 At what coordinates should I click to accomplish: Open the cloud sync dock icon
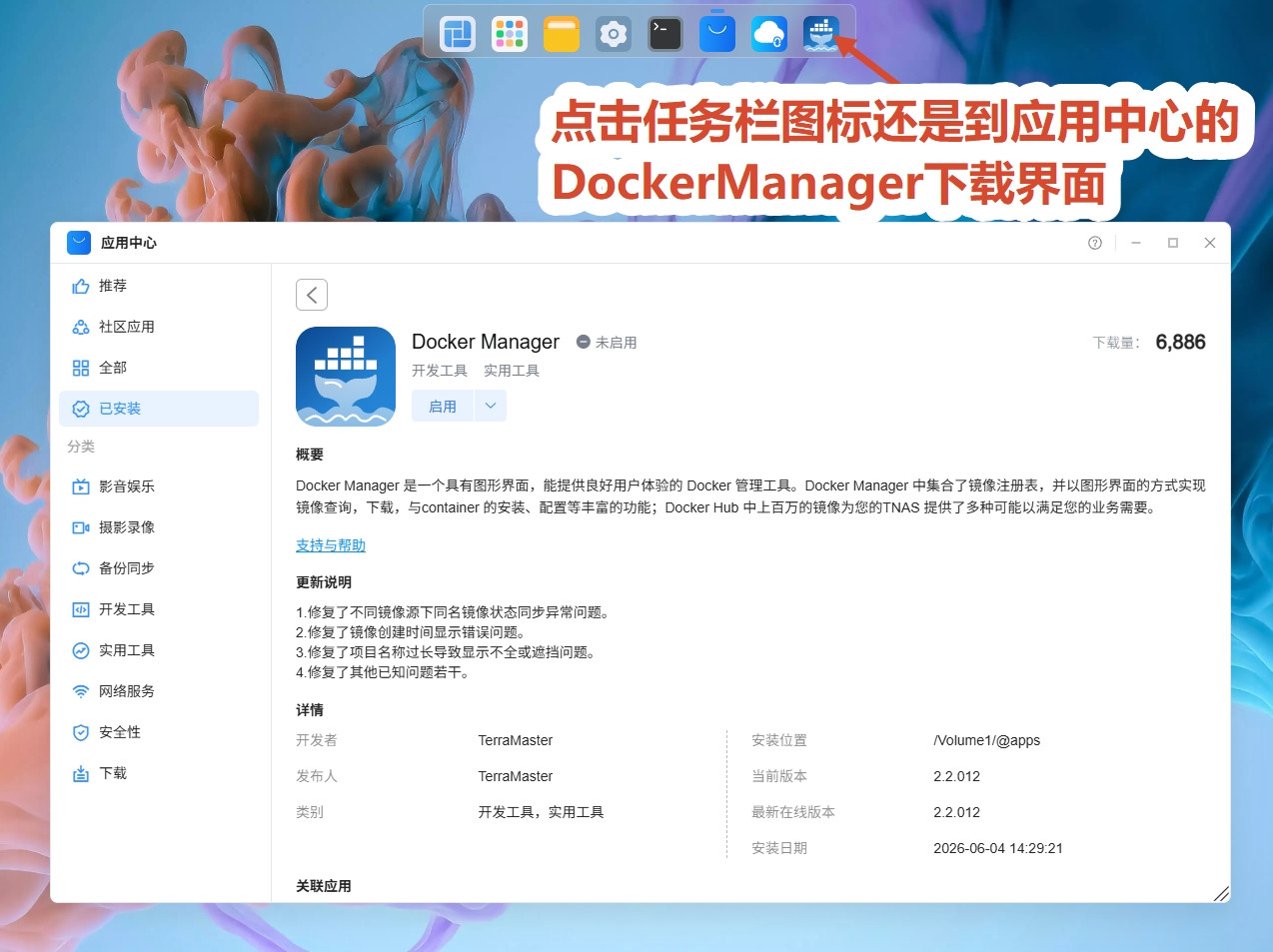769,34
